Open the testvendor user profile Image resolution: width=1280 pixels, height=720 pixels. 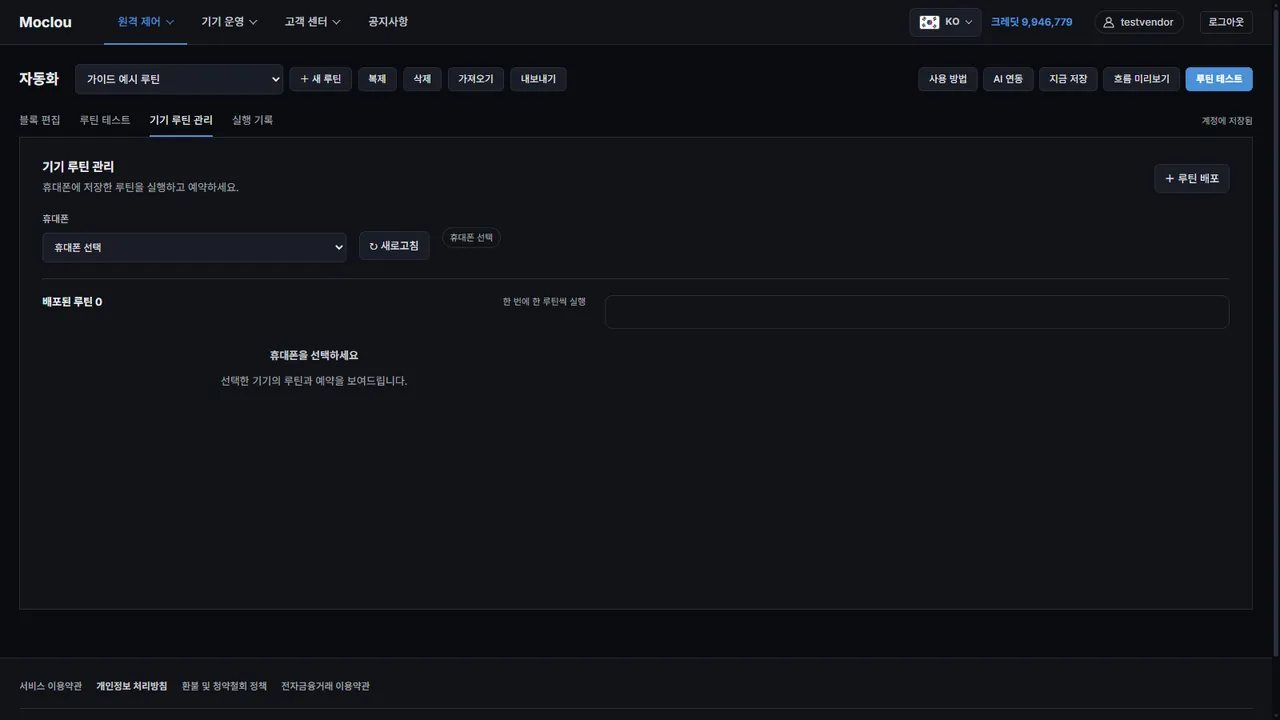pos(1139,22)
